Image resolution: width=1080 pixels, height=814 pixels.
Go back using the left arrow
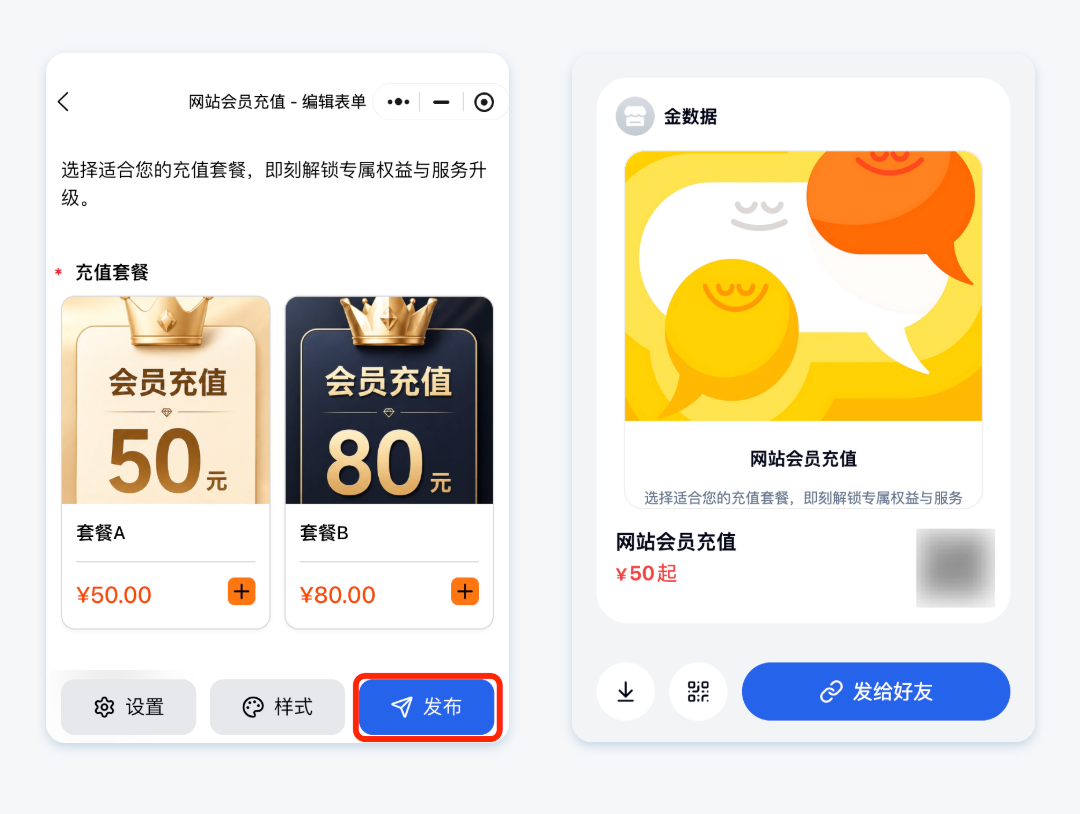pos(63,102)
